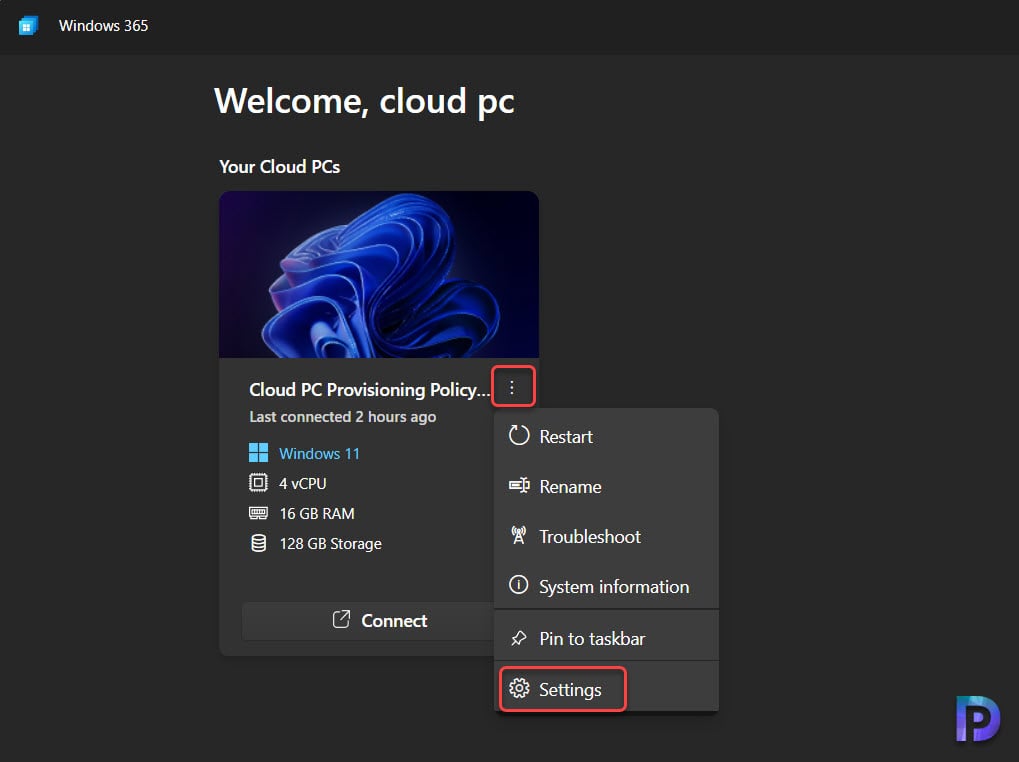The width and height of the screenshot is (1019, 762).
Task: Select Restart from the context menu
Action: (606, 437)
